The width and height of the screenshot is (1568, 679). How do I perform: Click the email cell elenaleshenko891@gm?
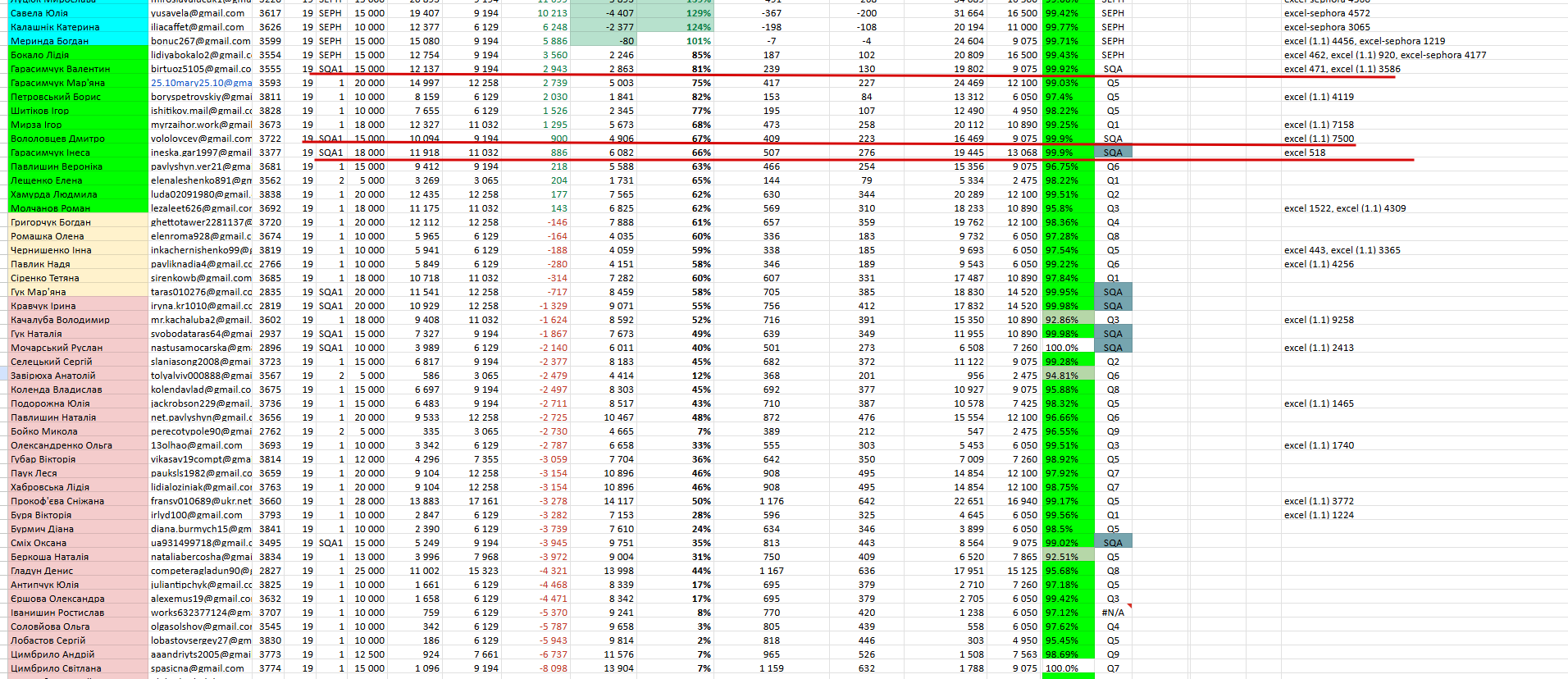tap(201, 180)
